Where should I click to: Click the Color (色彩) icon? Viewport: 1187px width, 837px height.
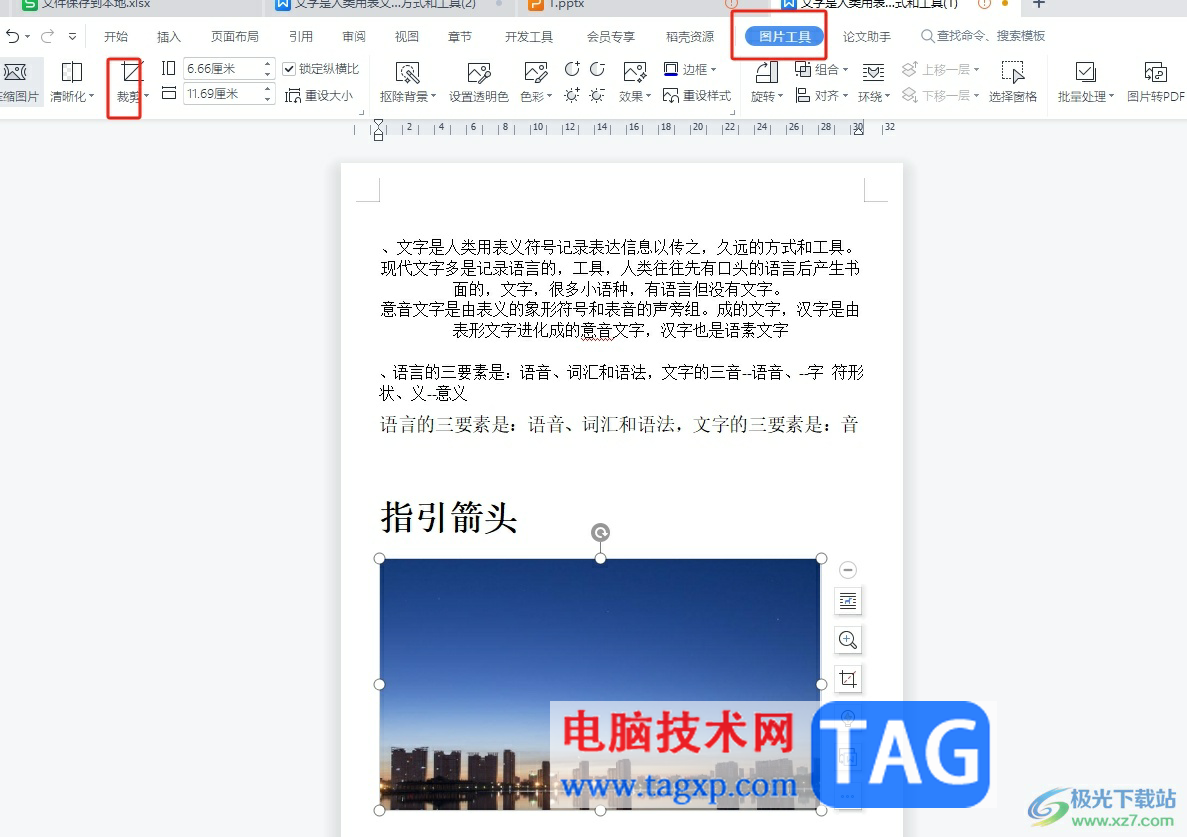(535, 72)
